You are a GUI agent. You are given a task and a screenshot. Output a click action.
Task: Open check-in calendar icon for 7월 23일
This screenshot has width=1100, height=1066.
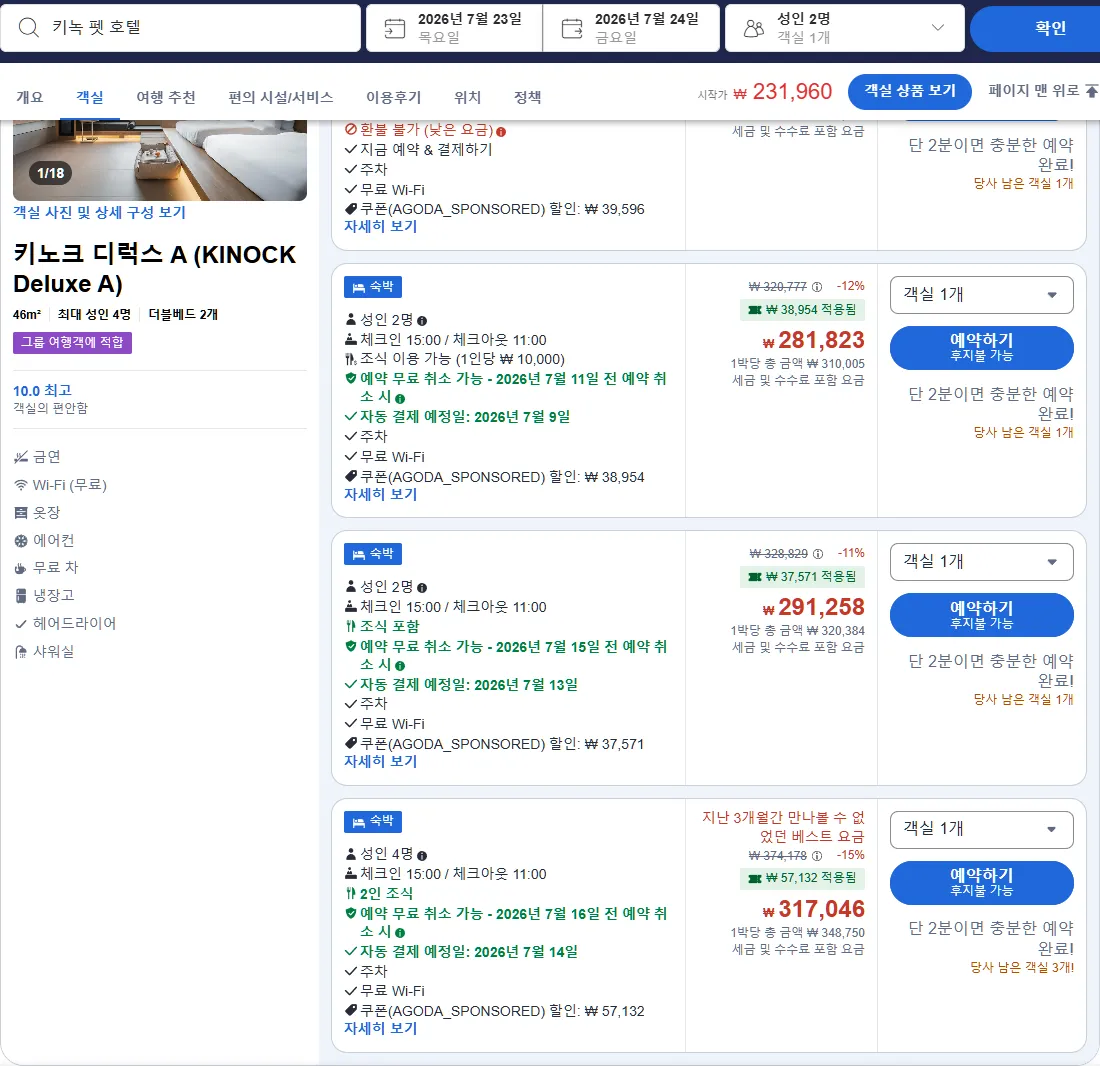[395, 28]
